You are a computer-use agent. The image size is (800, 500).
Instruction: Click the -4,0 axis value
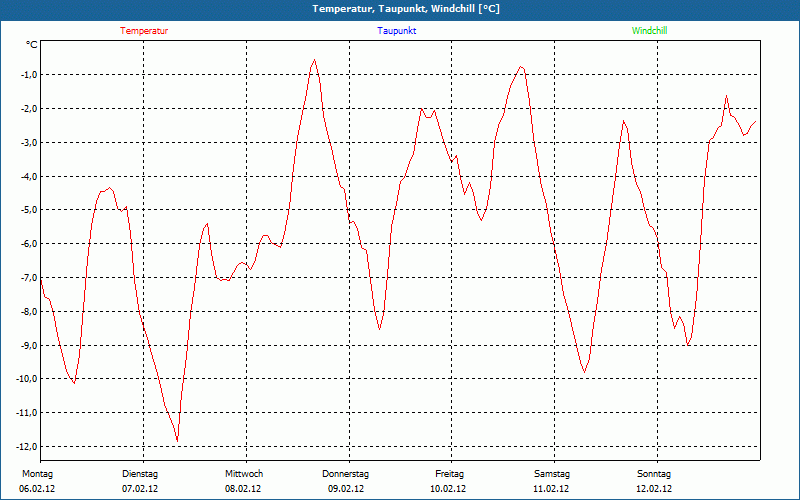pyautogui.click(x=29, y=176)
